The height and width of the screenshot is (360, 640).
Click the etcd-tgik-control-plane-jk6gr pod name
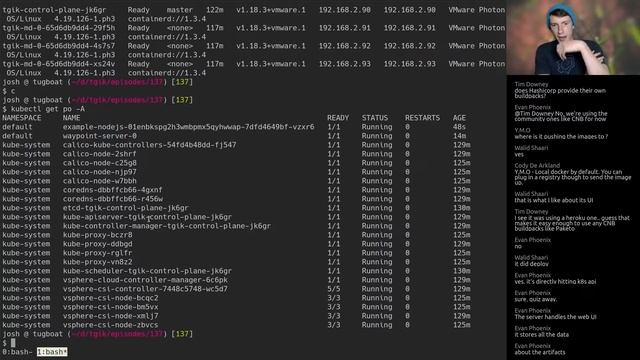tap(126, 208)
